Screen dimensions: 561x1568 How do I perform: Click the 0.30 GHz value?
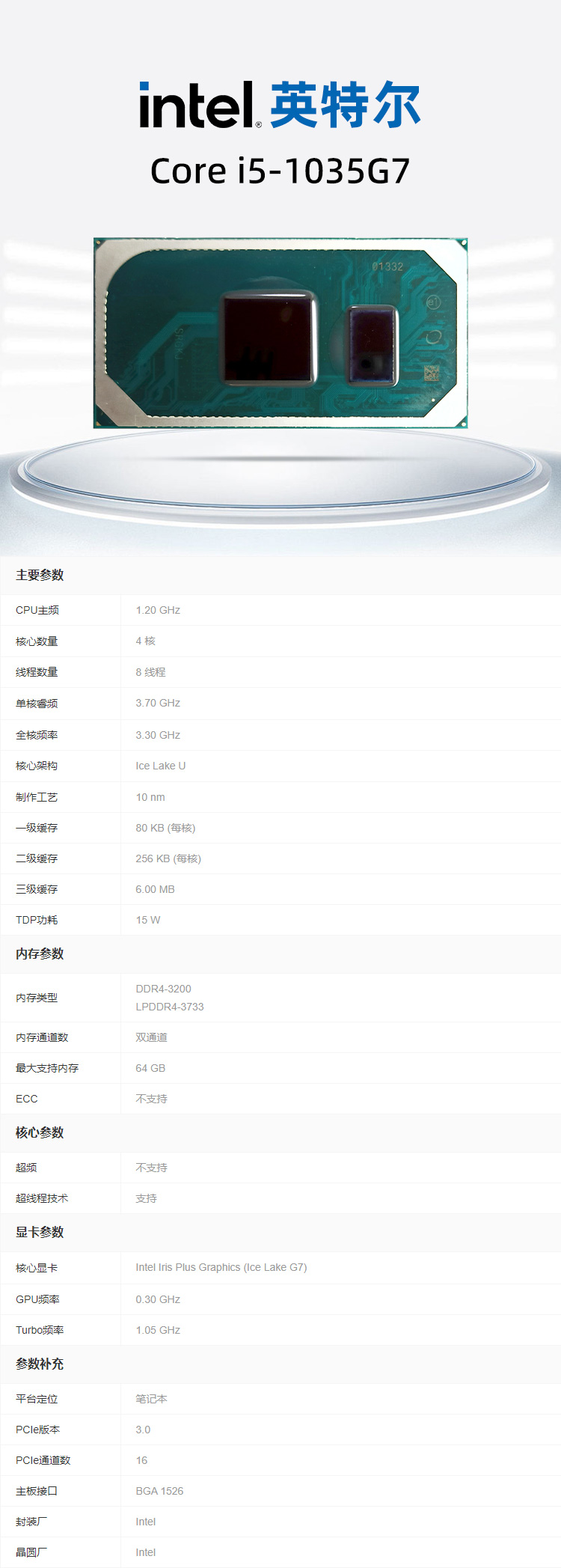[x=158, y=1299]
